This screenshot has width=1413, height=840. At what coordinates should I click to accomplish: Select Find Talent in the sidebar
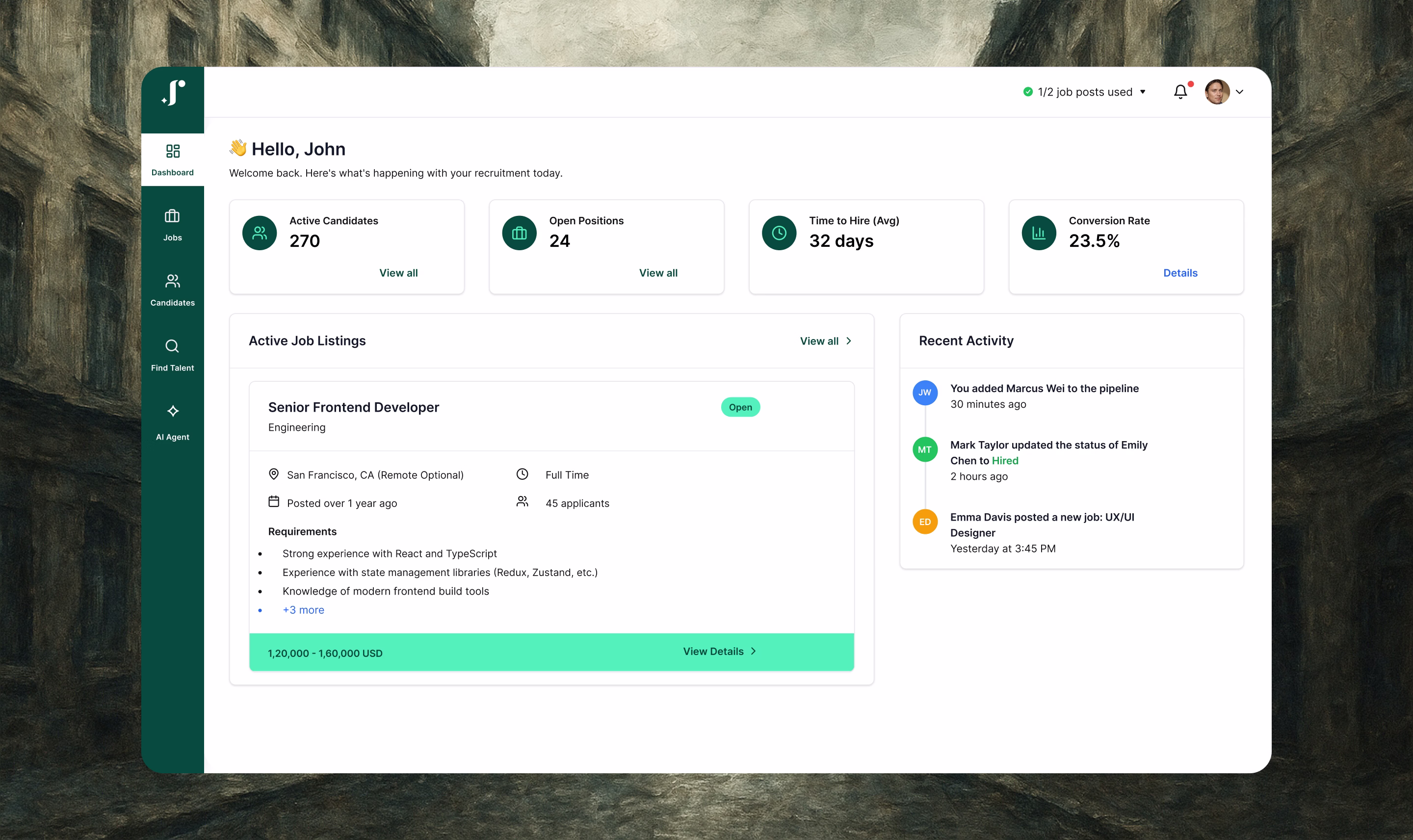point(173,354)
